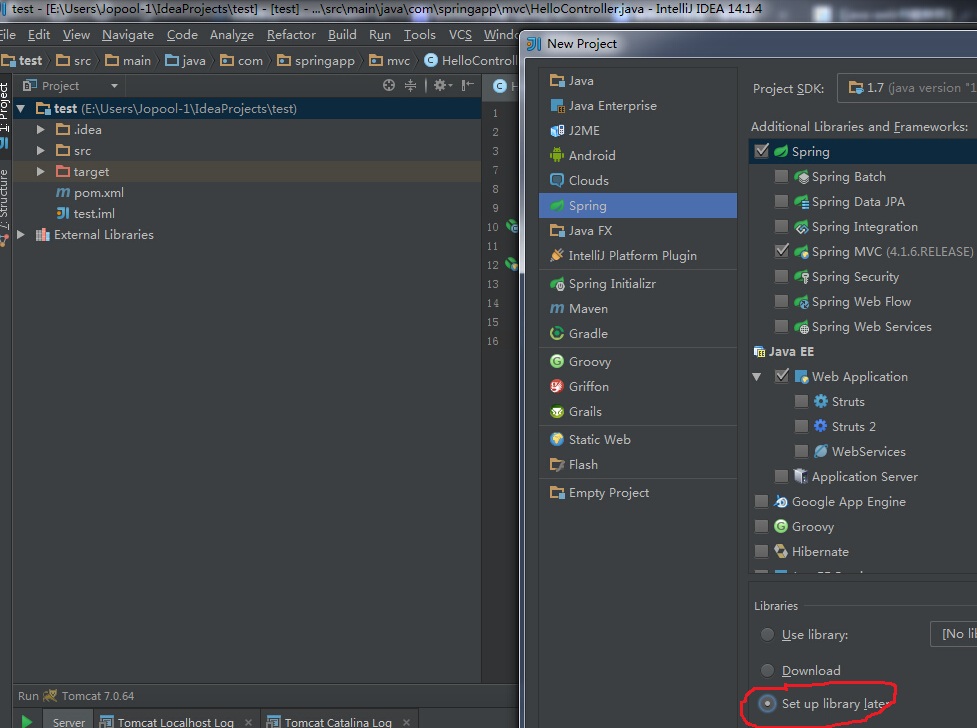Select Maven in the project type list

[x=637, y=309]
